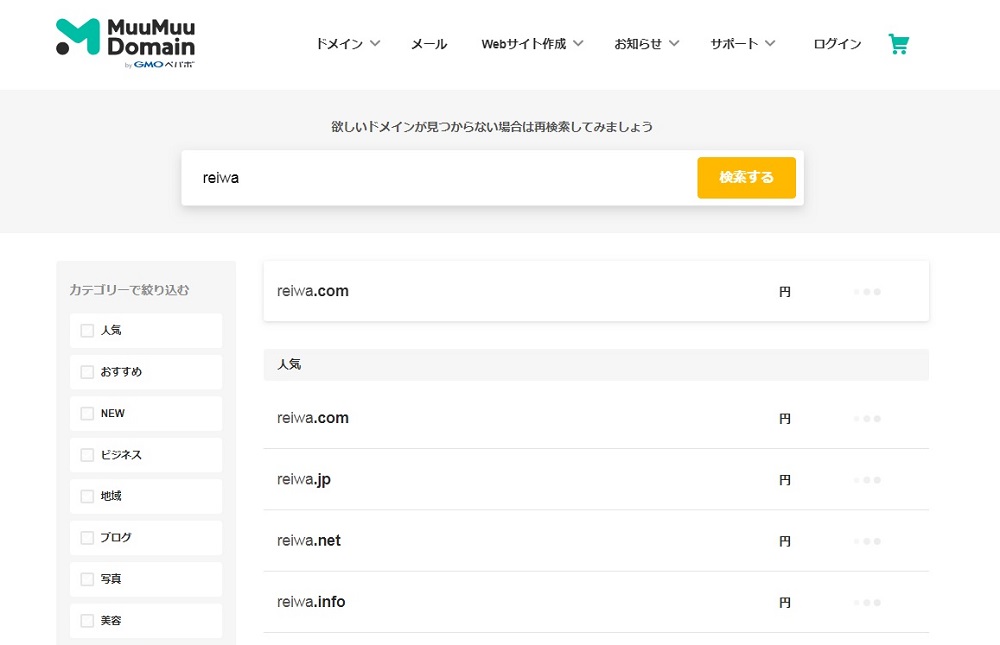The height and width of the screenshot is (645, 1000).
Task: Click loading dots in reiwa.info row
Action: tap(867, 602)
